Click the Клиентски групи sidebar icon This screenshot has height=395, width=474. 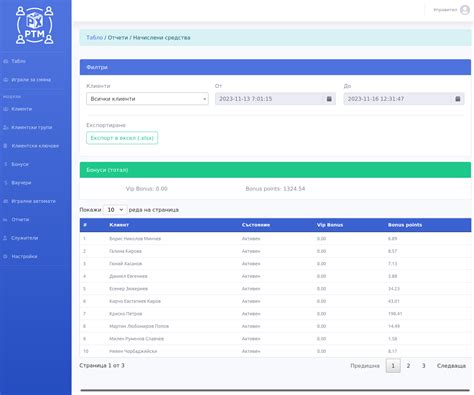click(x=6, y=127)
